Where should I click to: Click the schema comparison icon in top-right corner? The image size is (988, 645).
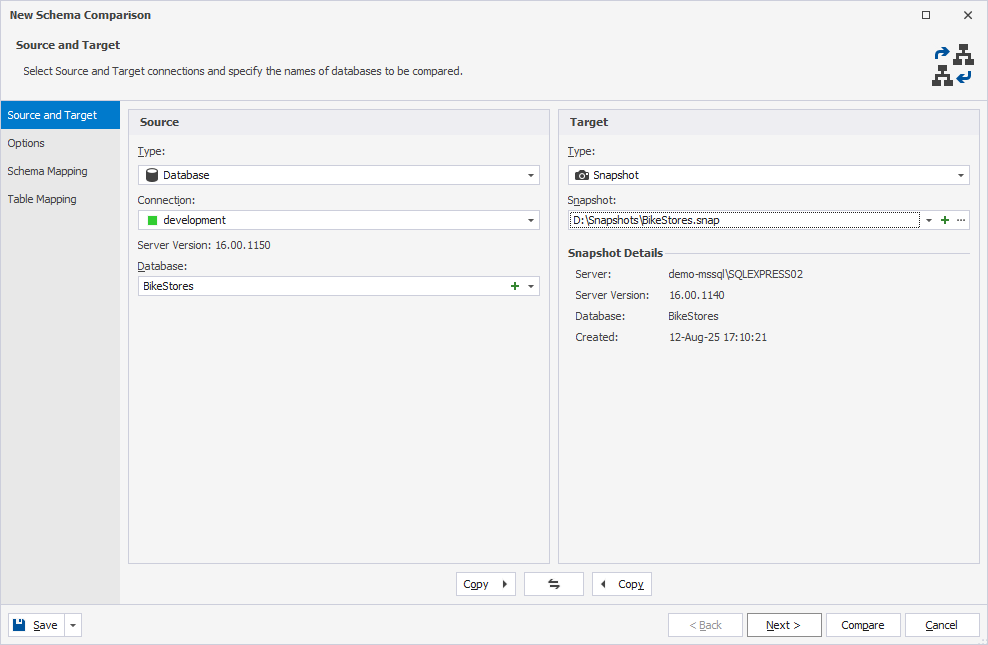point(952,64)
